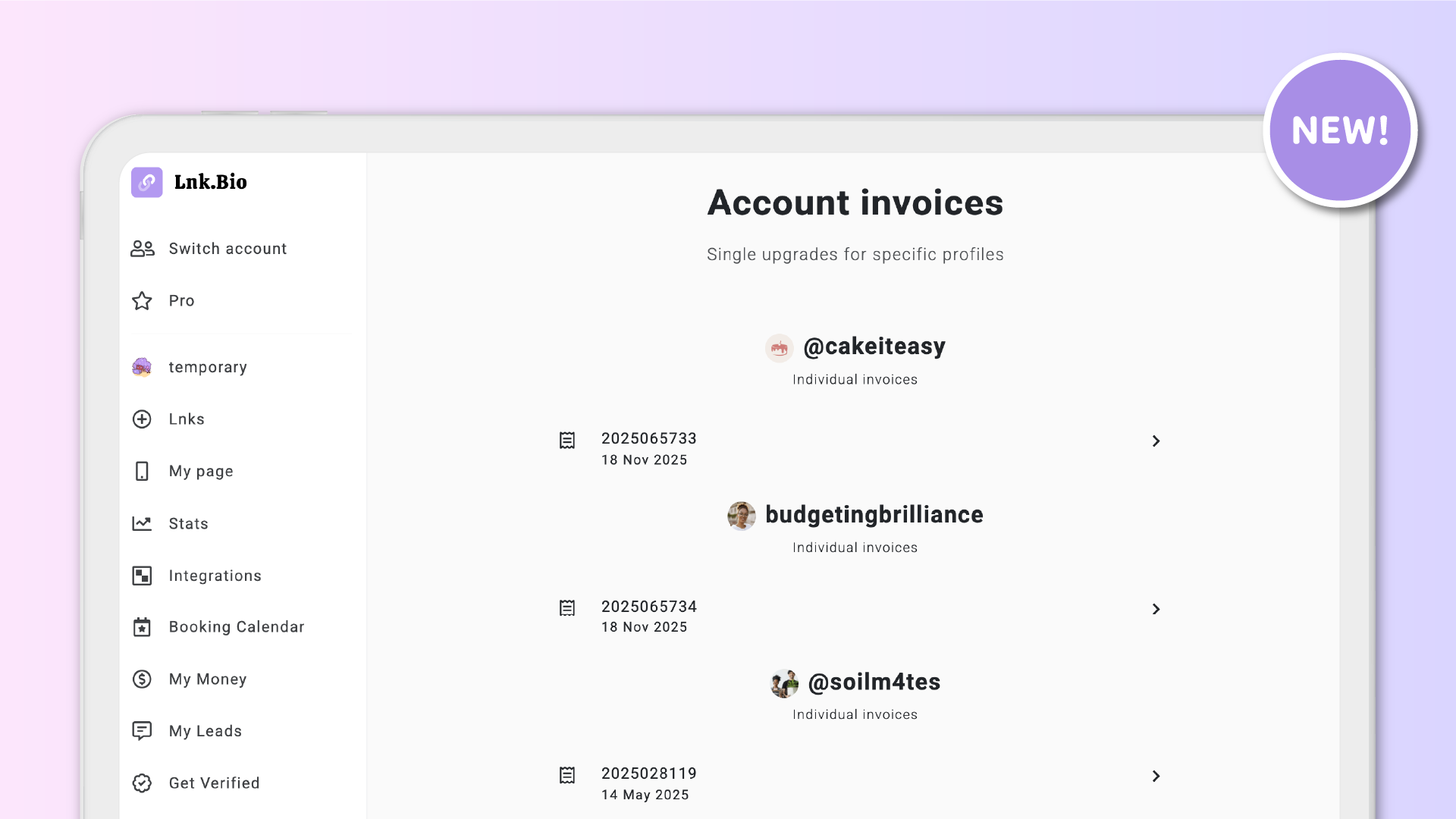This screenshot has height=819, width=1456.
Task: Click the Pro star icon
Action: (x=142, y=300)
